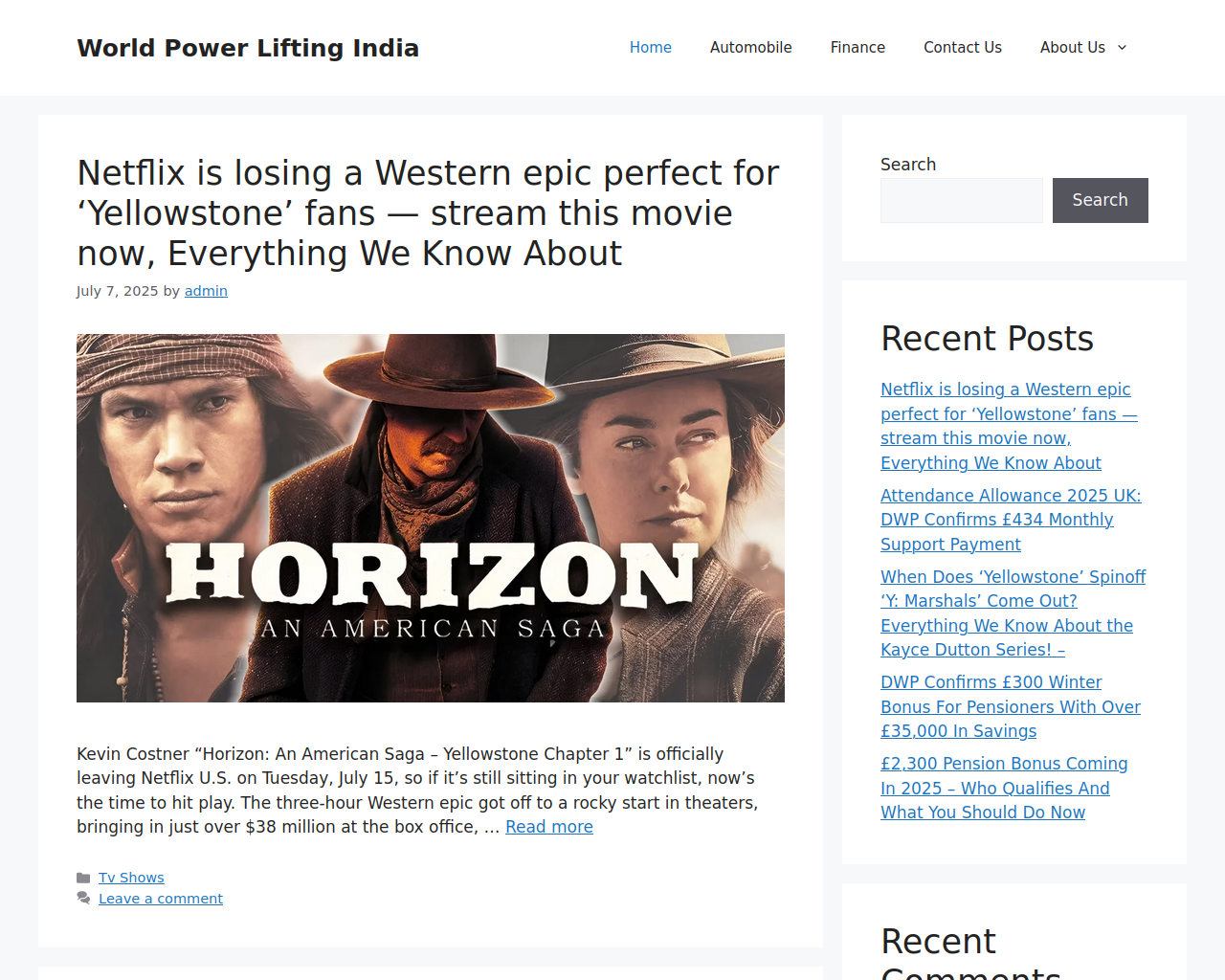The height and width of the screenshot is (980, 1225).
Task: Select the 'Kevin Costner' article excerpt
Action: [x=418, y=791]
